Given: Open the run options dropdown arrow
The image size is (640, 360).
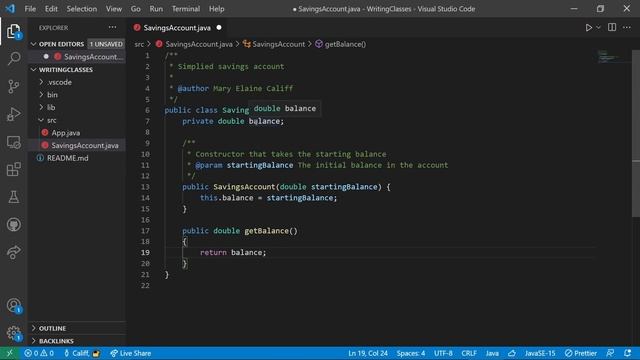Looking at the screenshot, I should coord(598,28).
